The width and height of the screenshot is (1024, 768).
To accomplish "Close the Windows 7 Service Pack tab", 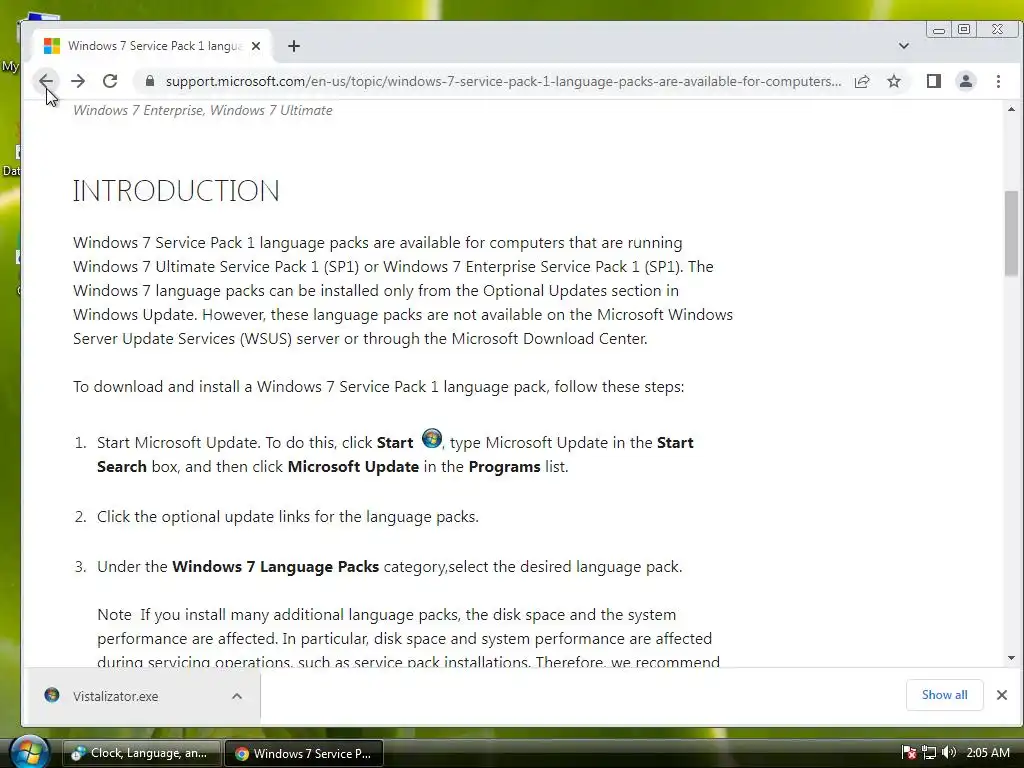I will pos(256,46).
